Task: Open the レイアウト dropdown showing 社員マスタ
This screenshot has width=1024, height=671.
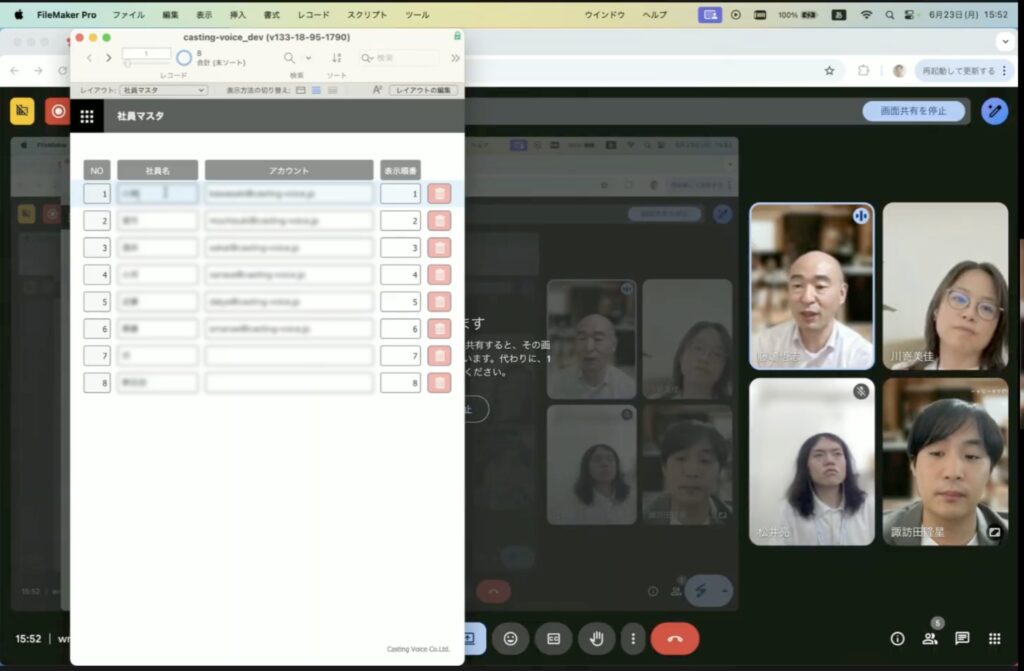Action: point(164,90)
